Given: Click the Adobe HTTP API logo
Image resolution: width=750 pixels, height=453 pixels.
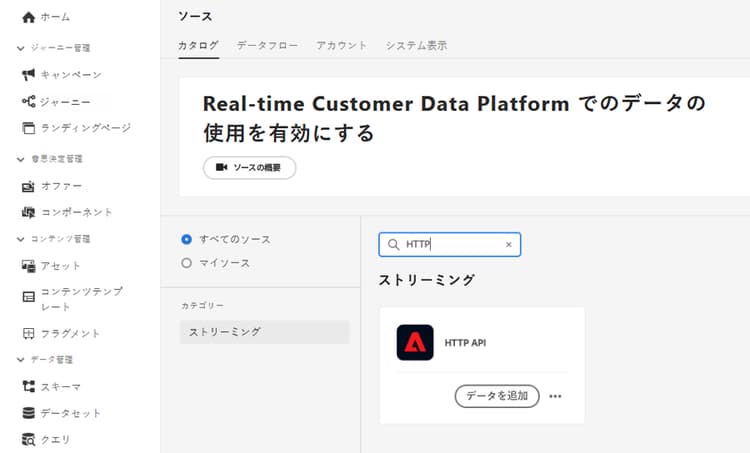Looking at the screenshot, I should (415, 343).
